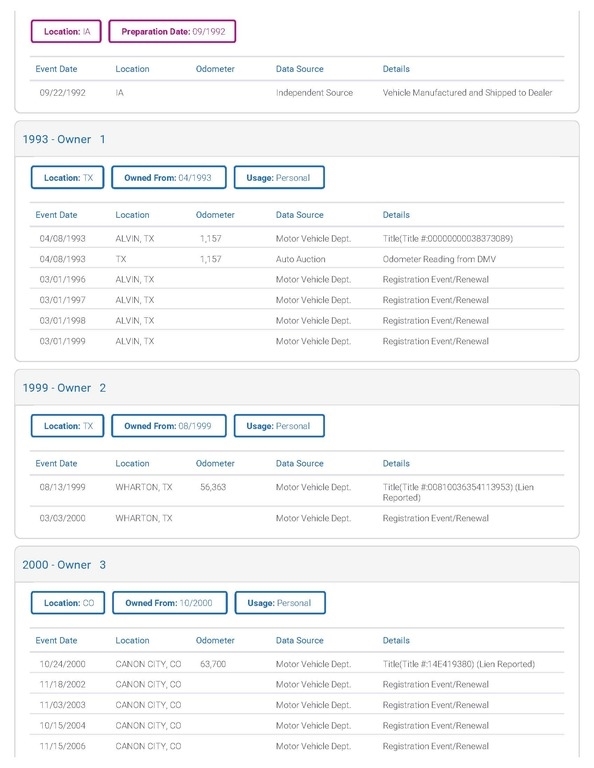Collapse the 2000 - Owner 3 section header
This screenshot has width=594, height=768.
coord(297,564)
